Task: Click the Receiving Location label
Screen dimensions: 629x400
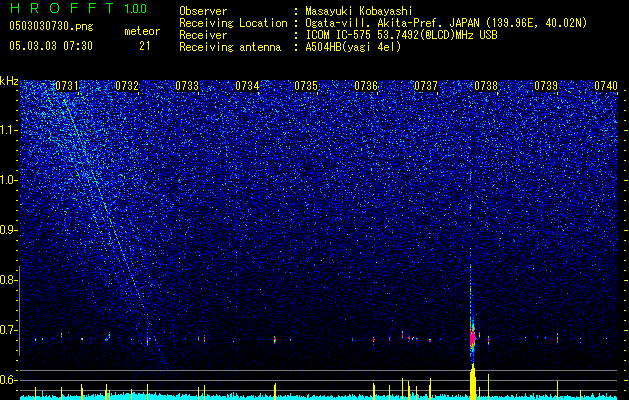Action: (233, 23)
